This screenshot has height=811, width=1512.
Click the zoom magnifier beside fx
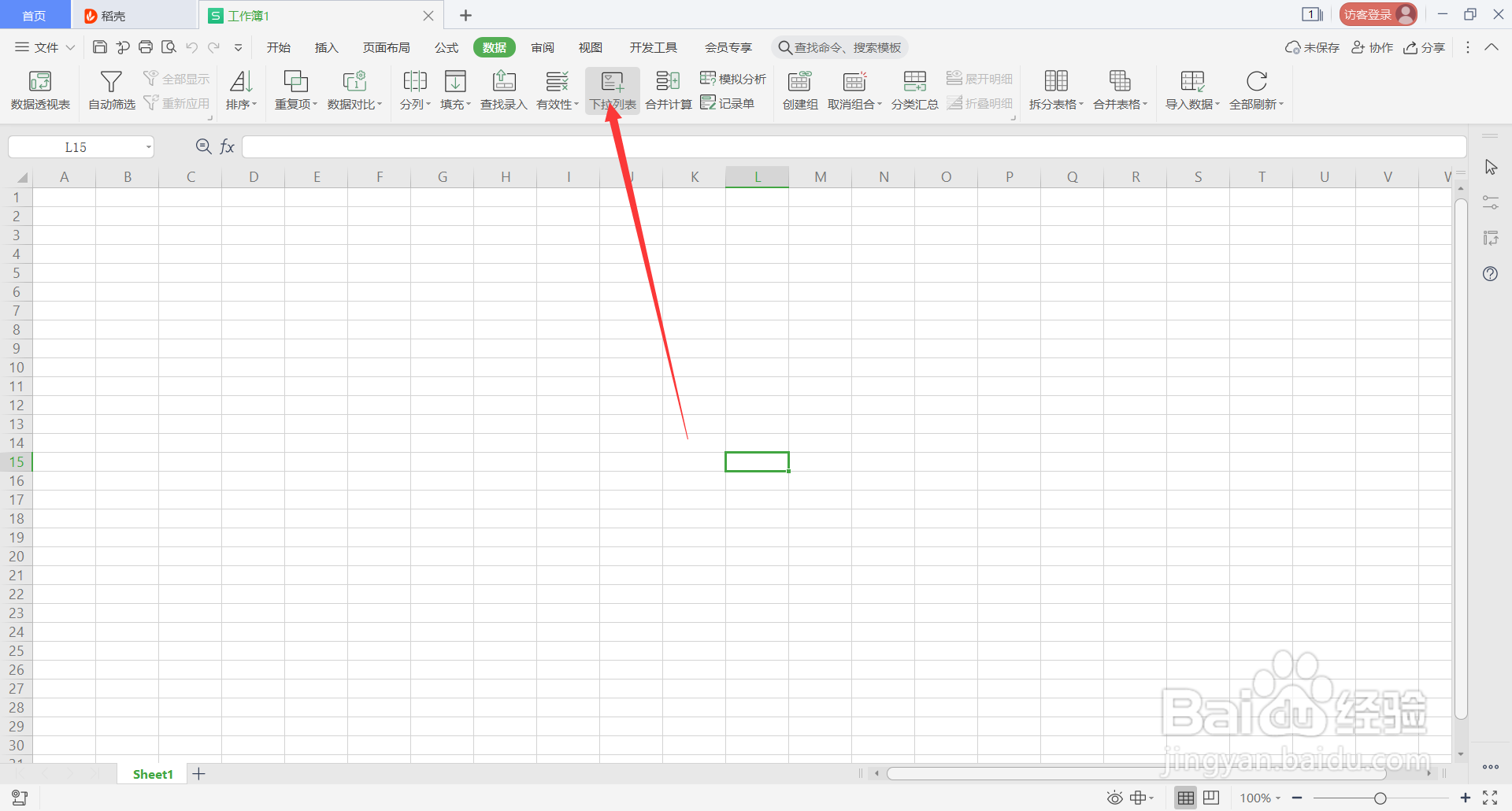(203, 146)
